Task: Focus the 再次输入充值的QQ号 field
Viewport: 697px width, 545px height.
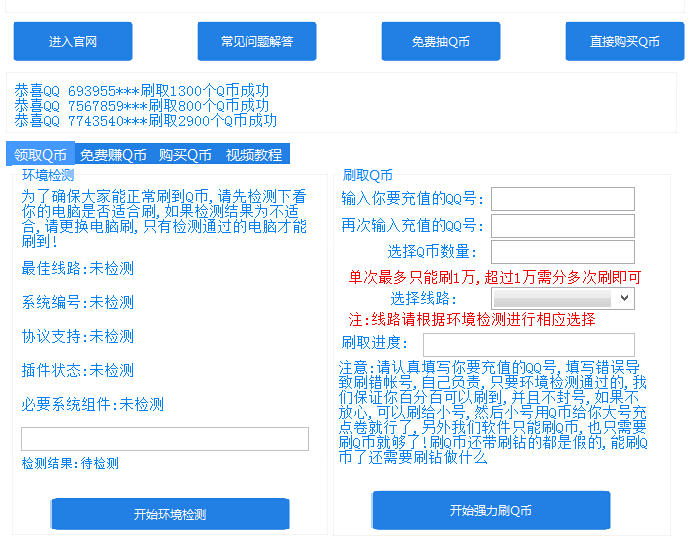Action: (x=563, y=226)
